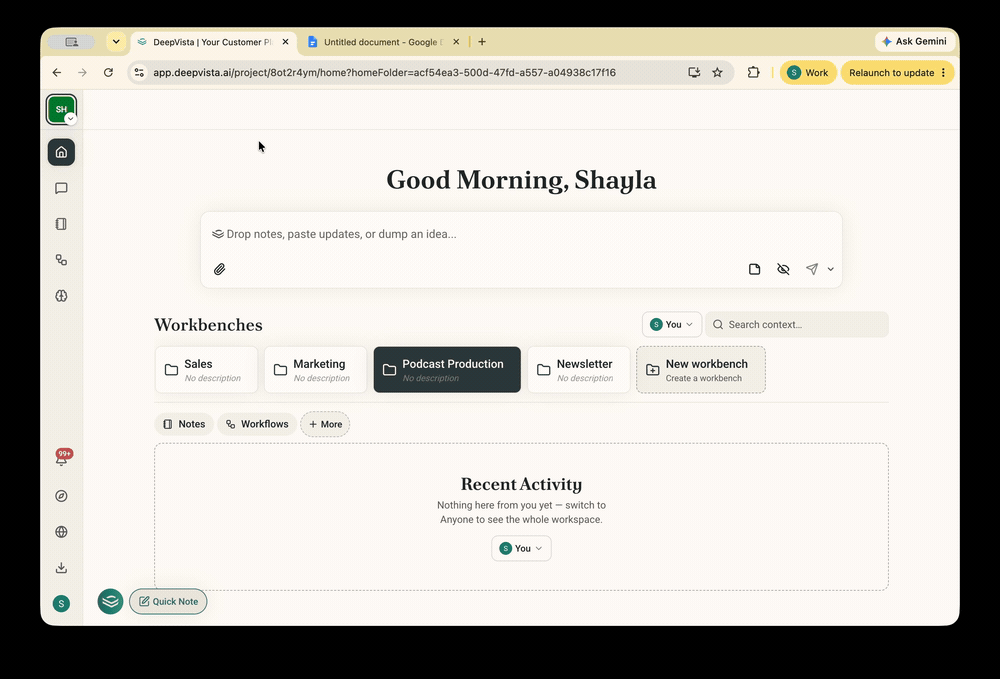Click the document icon in the note composer

pyautogui.click(x=754, y=269)
